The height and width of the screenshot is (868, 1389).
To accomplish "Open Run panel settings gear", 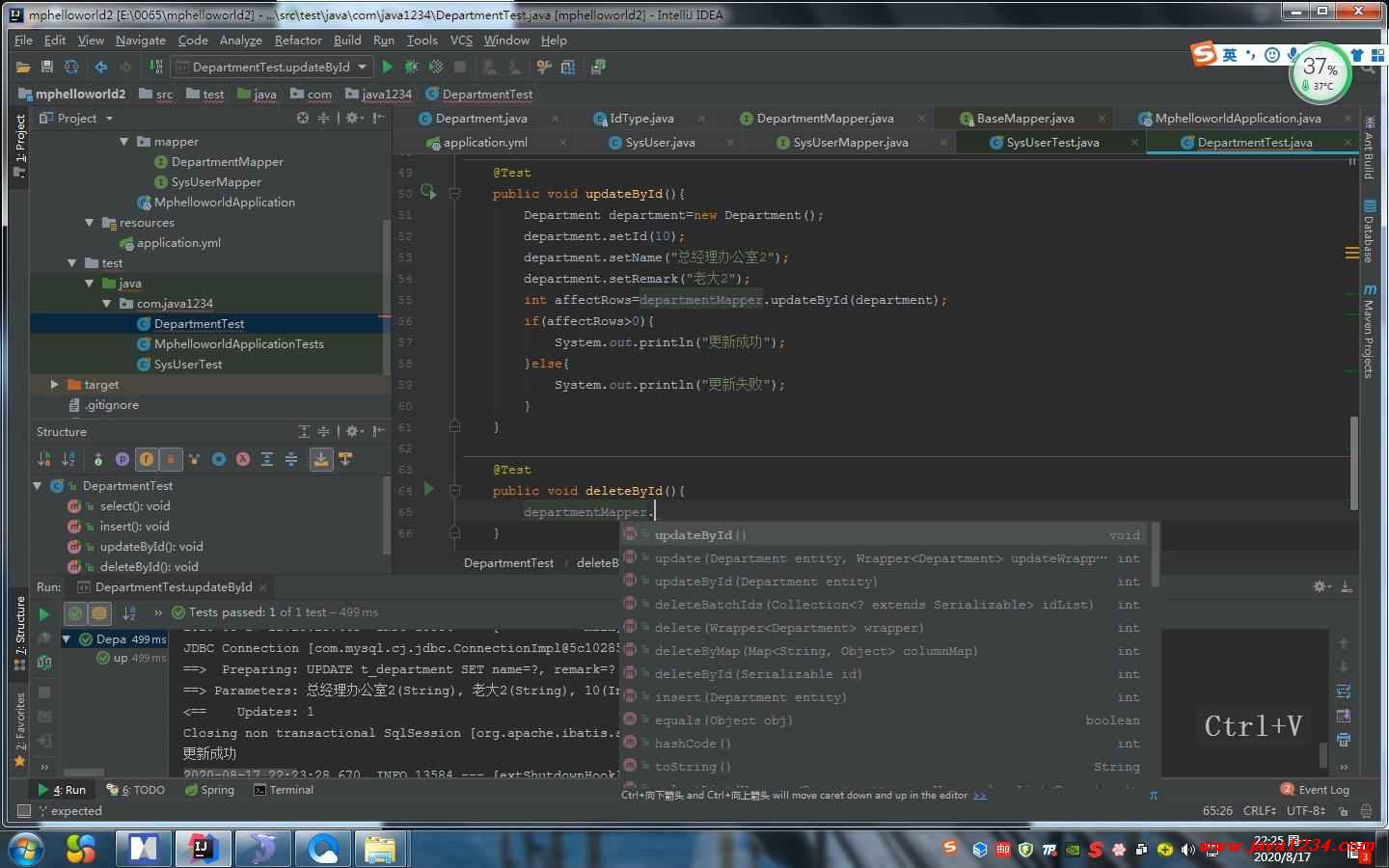I will point(1321,586).
